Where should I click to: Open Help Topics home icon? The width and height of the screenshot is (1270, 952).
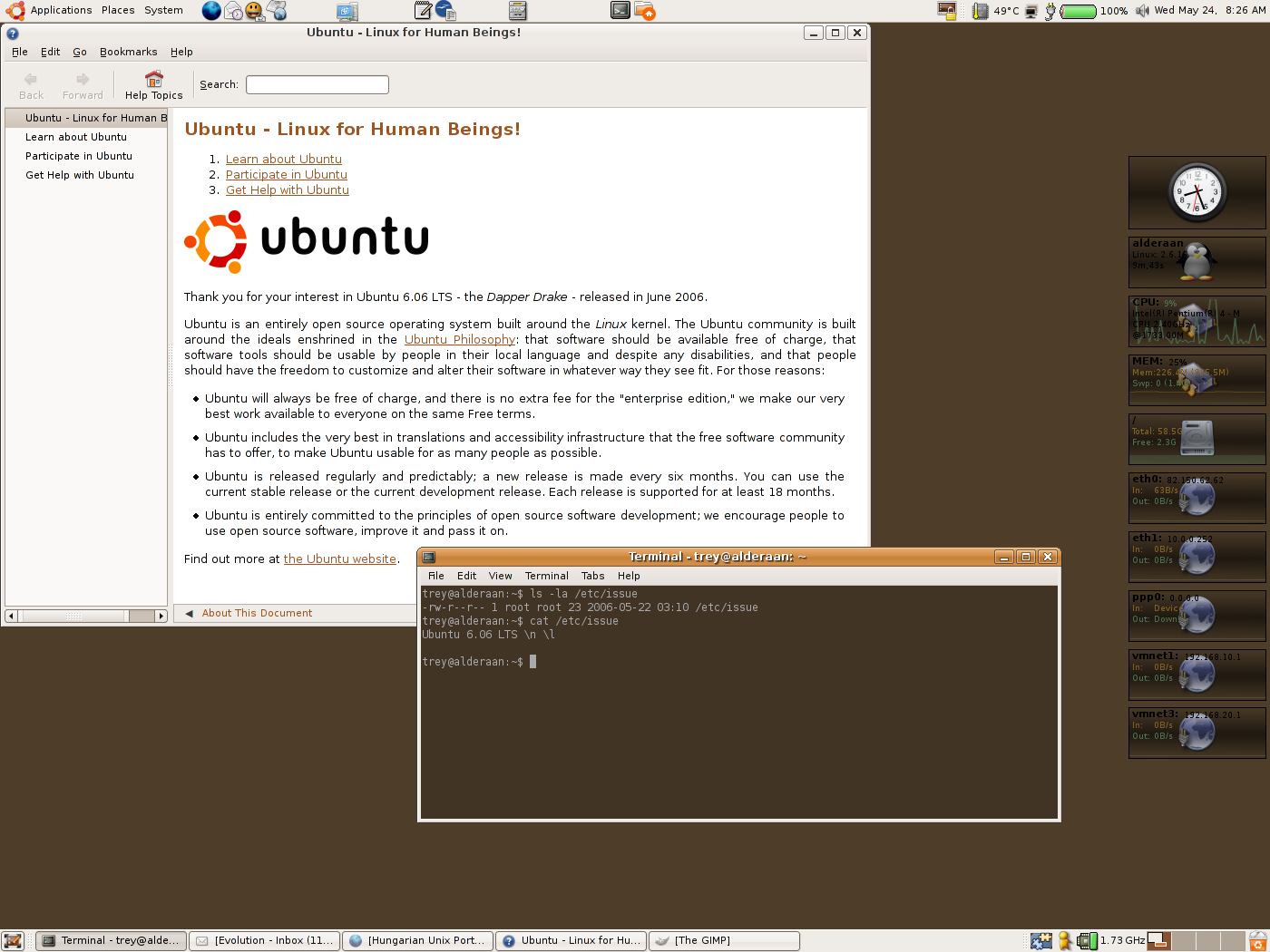coord(154,79)
